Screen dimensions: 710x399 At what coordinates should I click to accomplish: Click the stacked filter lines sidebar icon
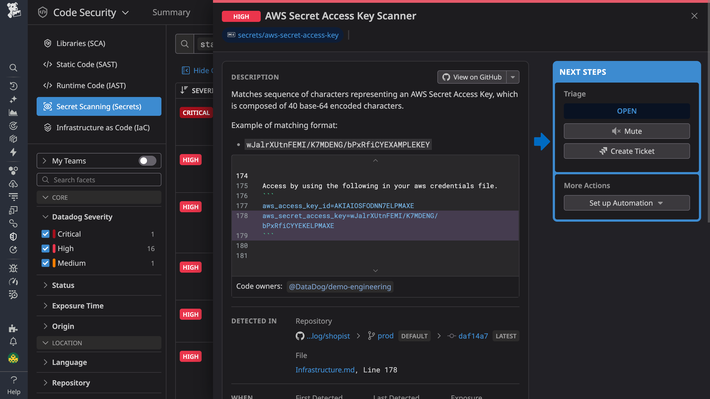13,197
